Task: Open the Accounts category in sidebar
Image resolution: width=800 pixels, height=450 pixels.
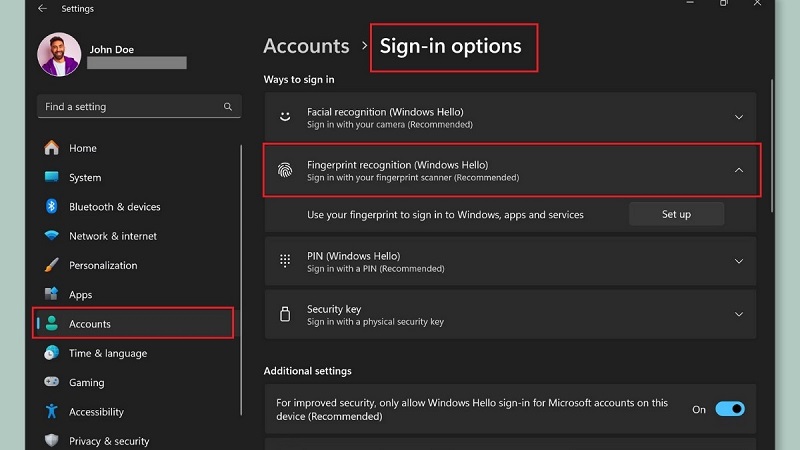Action: click(x=90, y=324)
